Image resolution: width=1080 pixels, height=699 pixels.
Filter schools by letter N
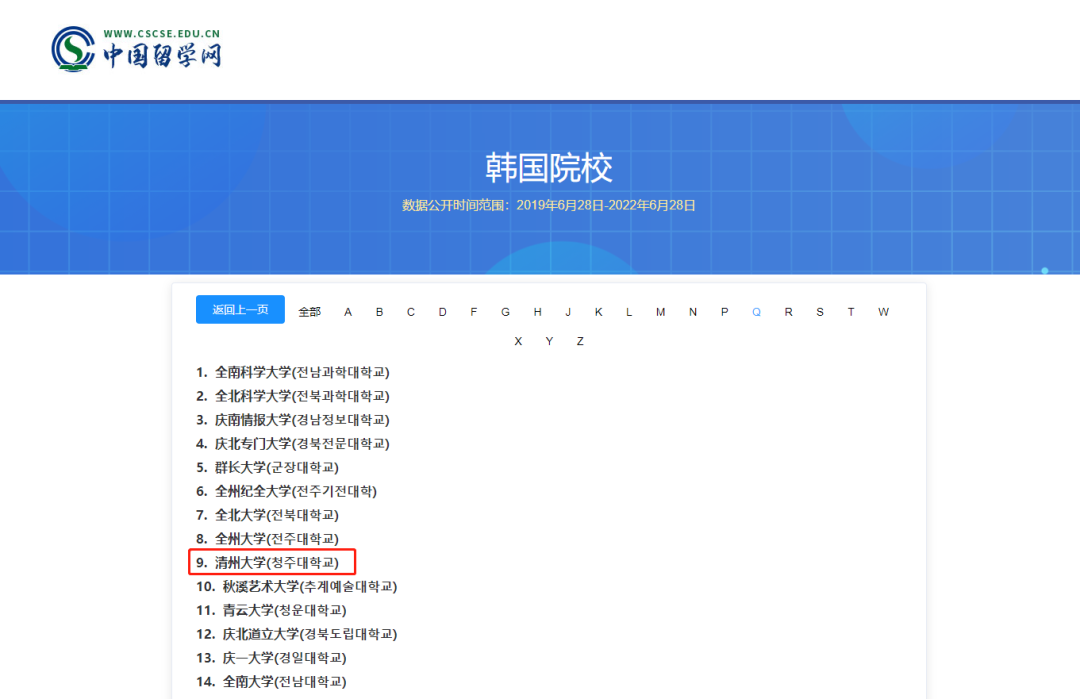click(693, 312)
